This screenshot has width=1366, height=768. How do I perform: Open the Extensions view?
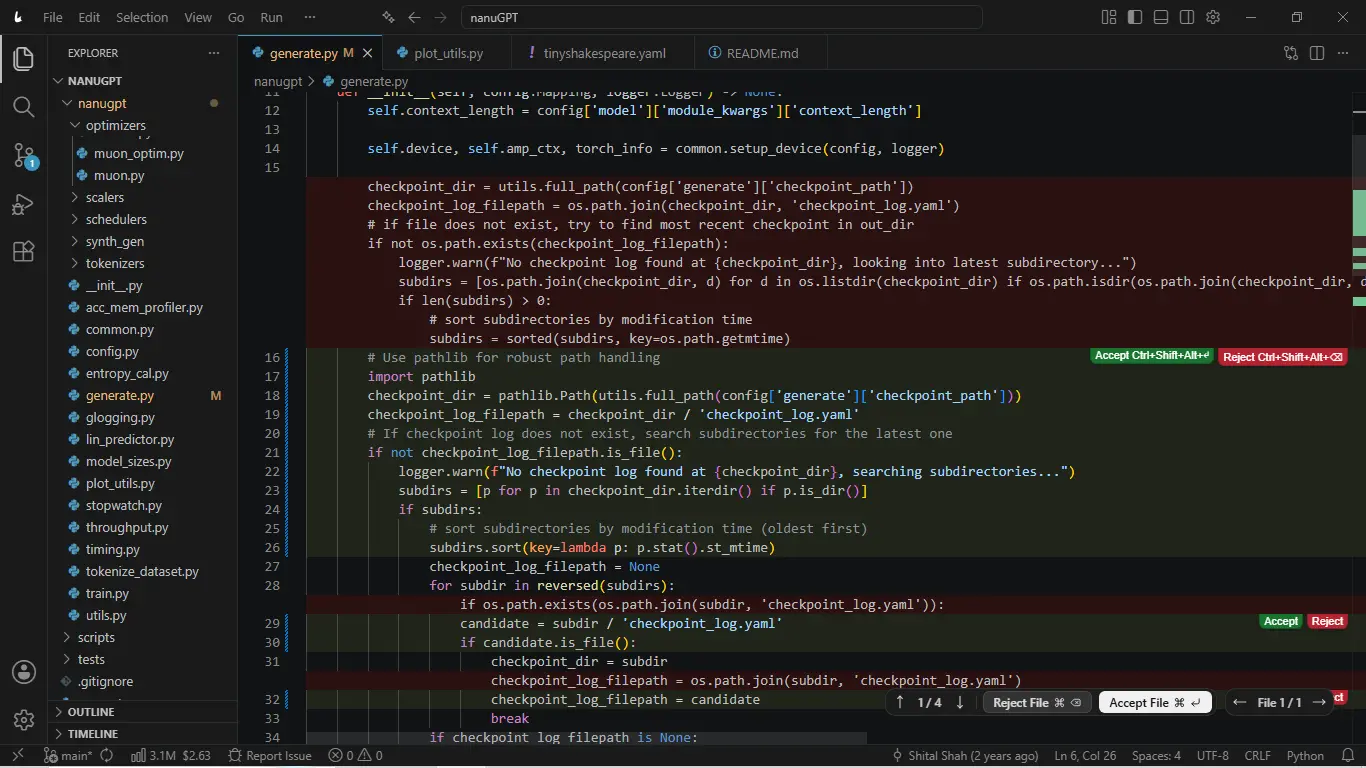23,252
